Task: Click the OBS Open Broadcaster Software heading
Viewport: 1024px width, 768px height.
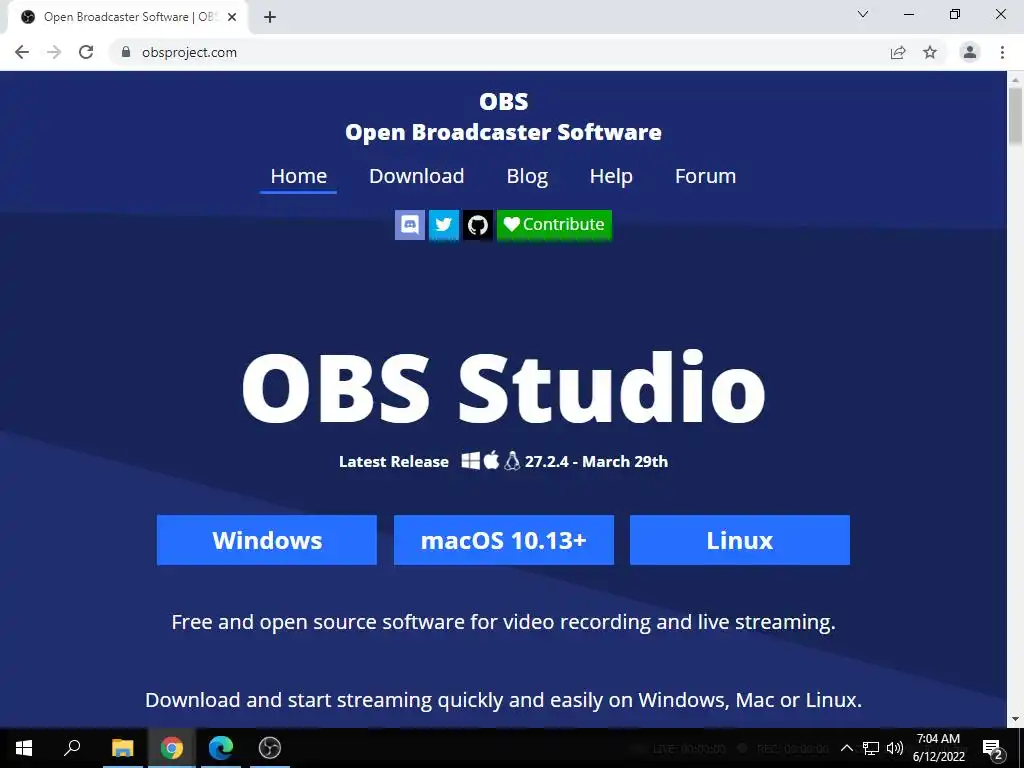Action: [x=504, y=117]
